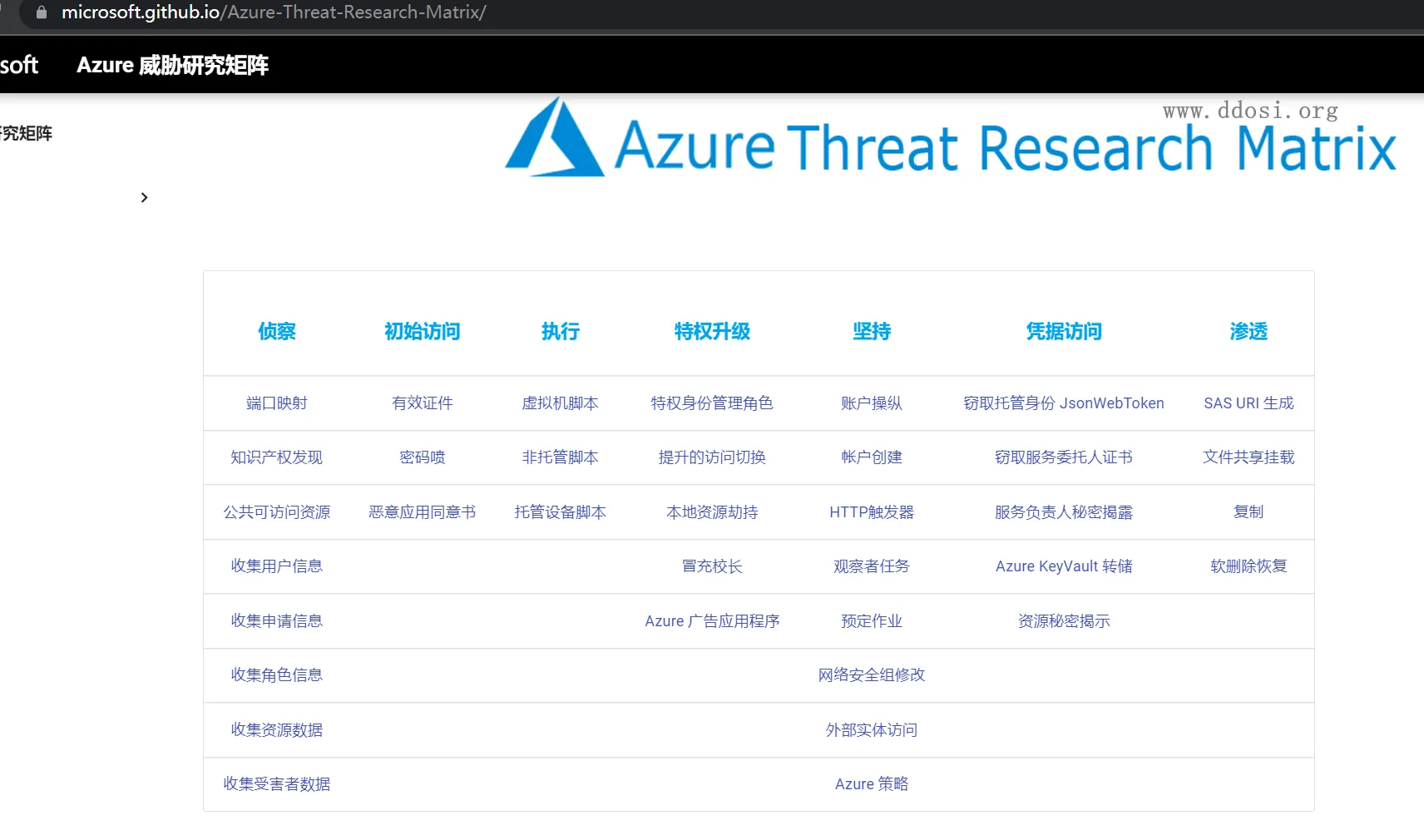This screenshot has height=840, width=1424.
Task: Select the 非托管脚本 technique
Action: point(561,457)
